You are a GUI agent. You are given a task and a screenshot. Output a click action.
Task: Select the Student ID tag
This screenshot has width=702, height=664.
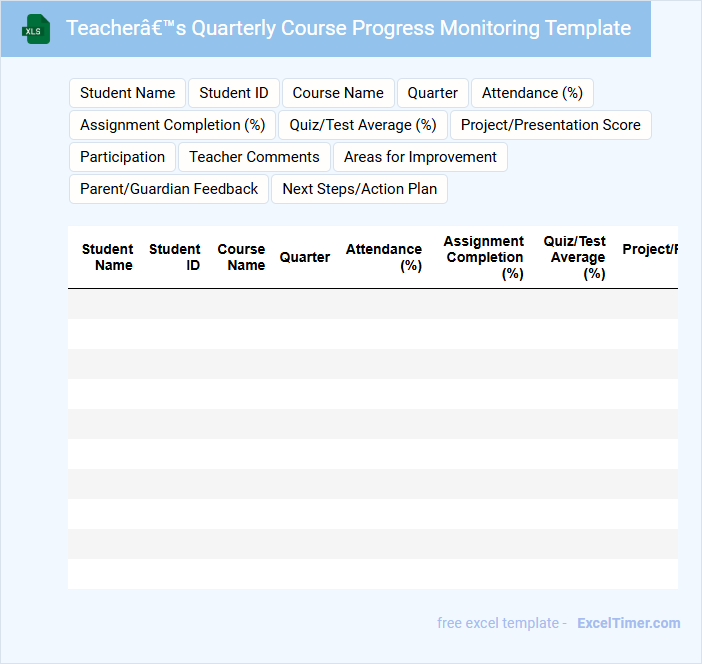coord(234,93)
